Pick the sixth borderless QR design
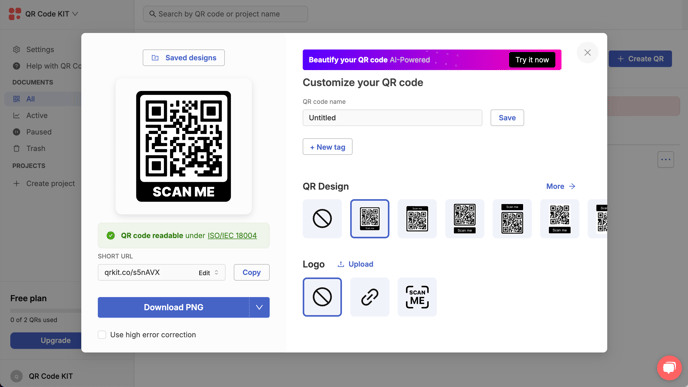This screenshot has height=387, width=688. [559, 219]
